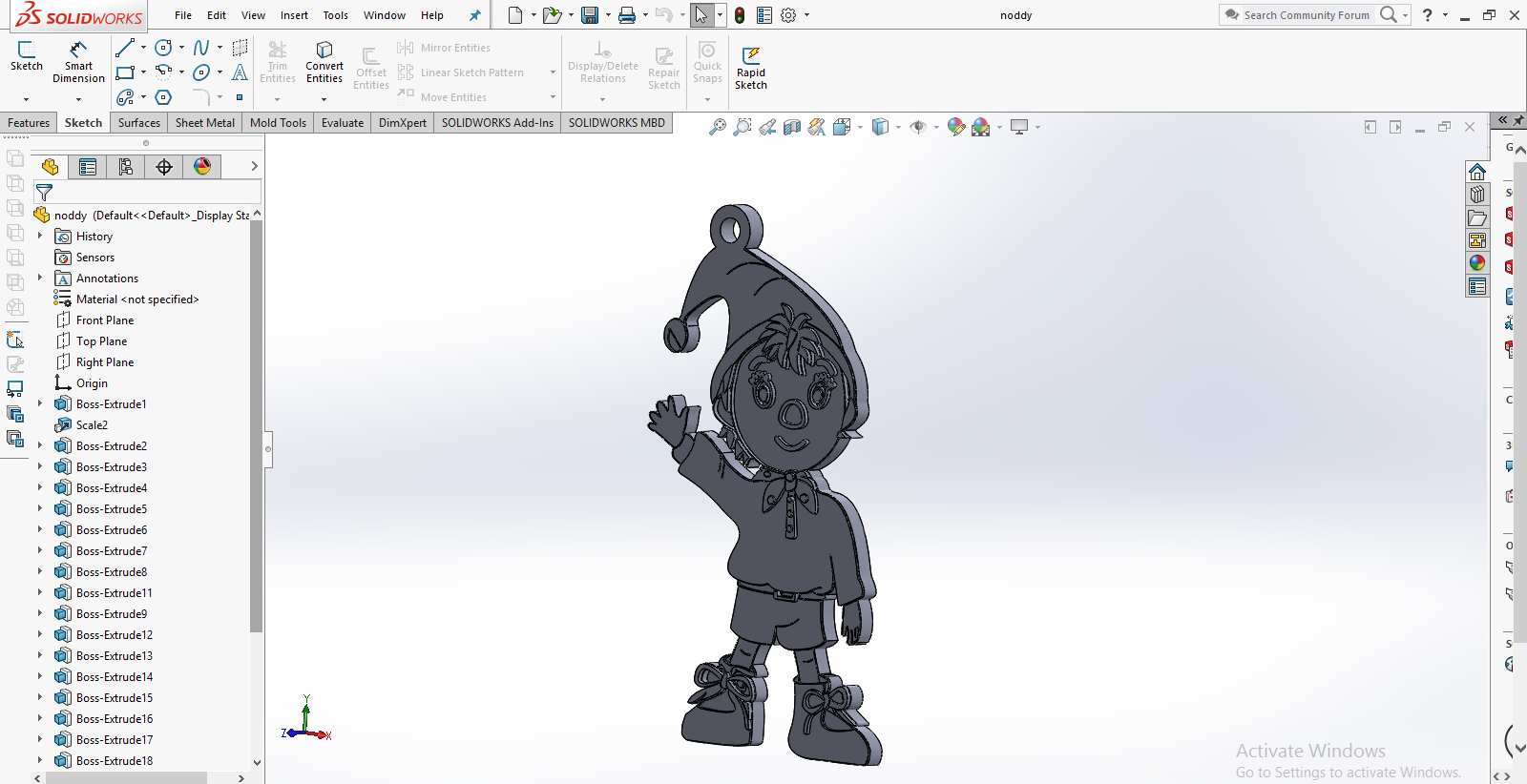Open the DimXpertManager tab
1527x784 pixels.
[164, 167]
